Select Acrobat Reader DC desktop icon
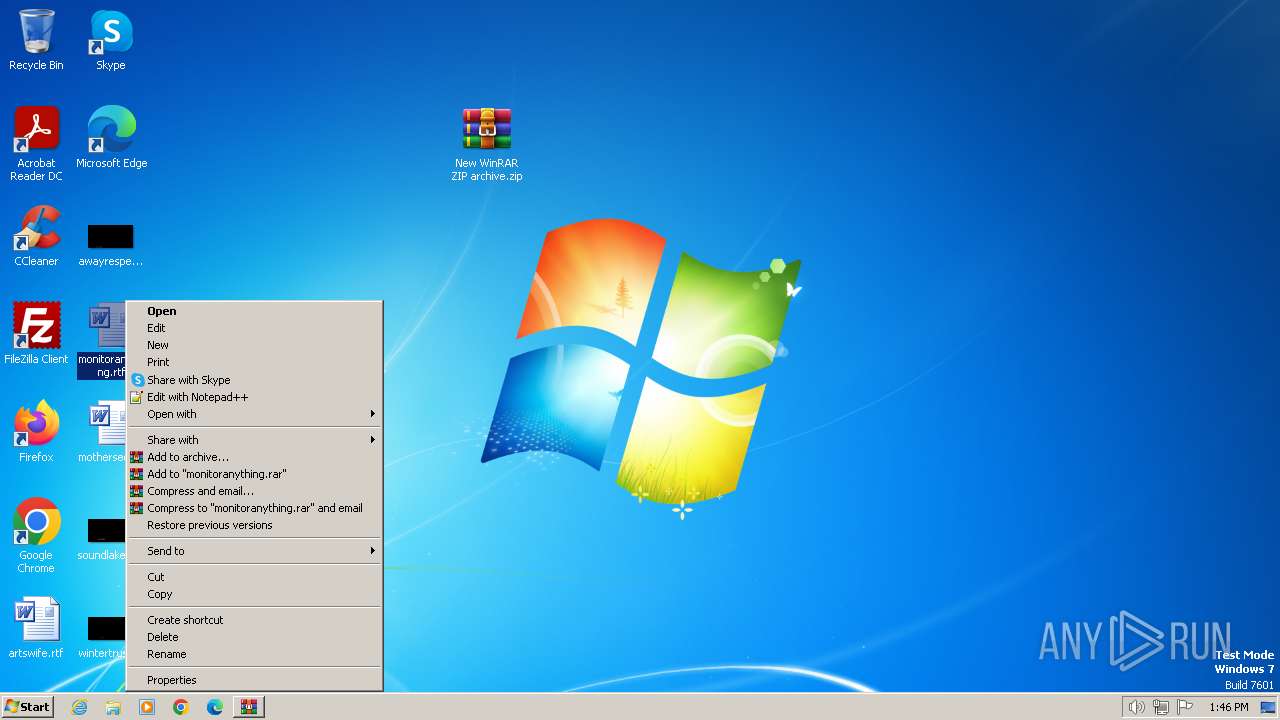 (36, 144)
